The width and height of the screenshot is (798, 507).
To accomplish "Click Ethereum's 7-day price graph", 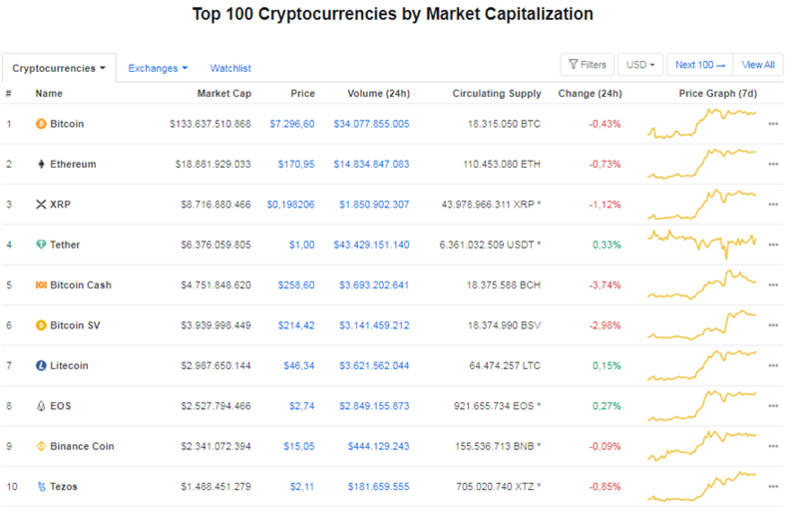I will [x=702, y=162].
